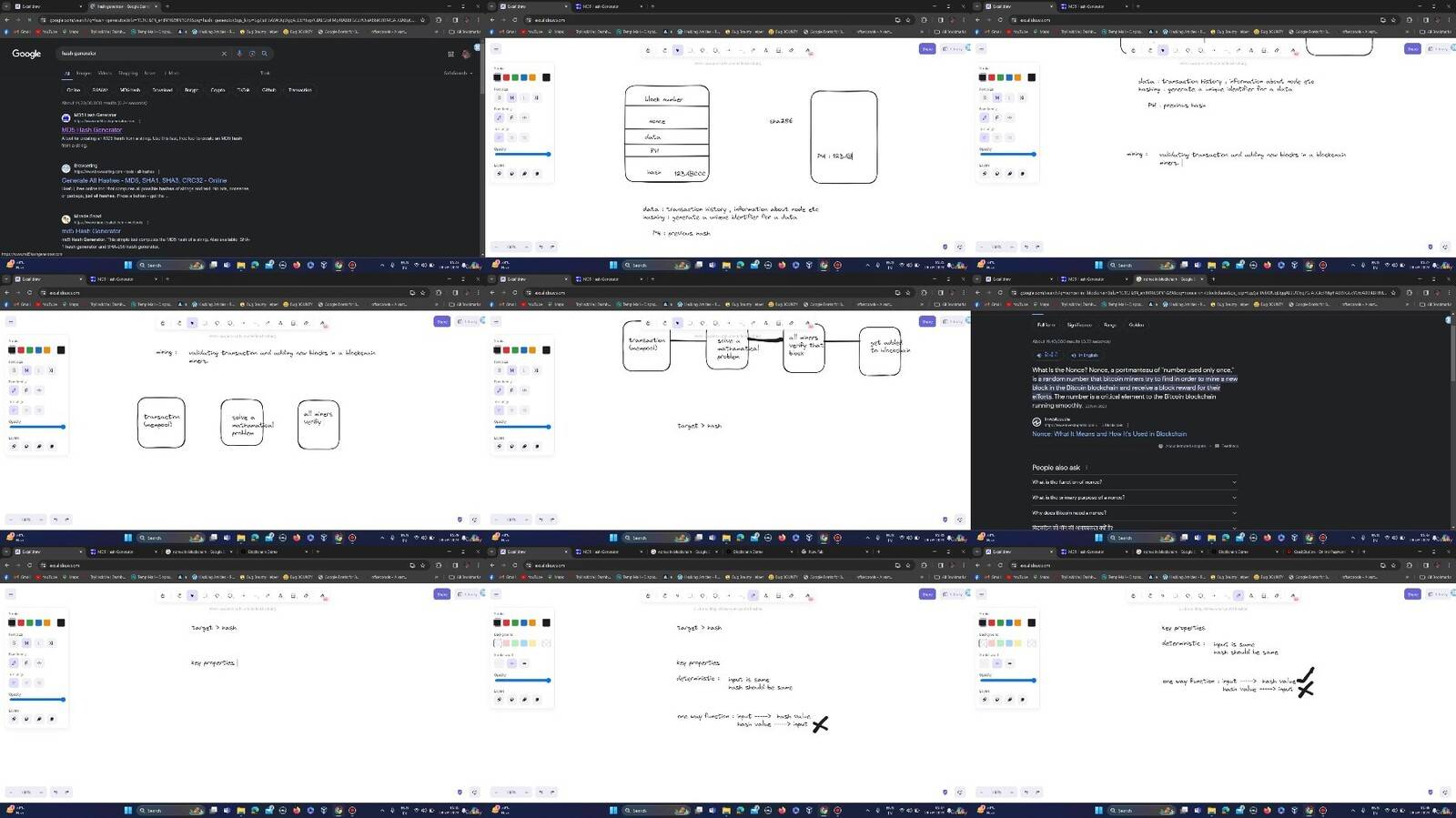Send to back in block-number frame's Layers row
1456x818 pixels.
pos(499,173)
